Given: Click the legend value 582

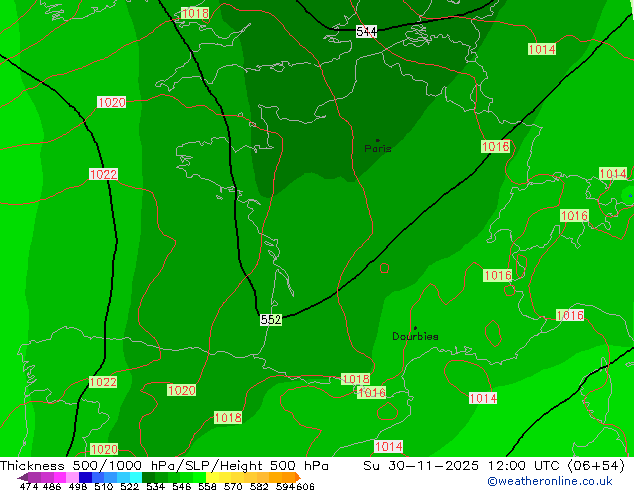Looking at the screenshot, I should (x=259, y=486).
